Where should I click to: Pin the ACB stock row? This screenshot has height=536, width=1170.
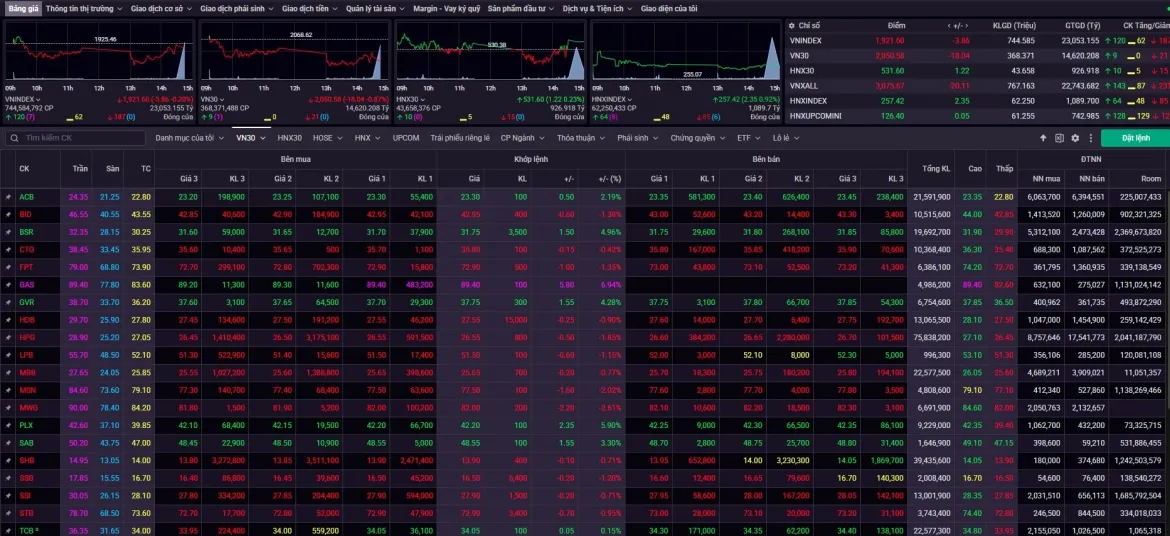(8, 197)
